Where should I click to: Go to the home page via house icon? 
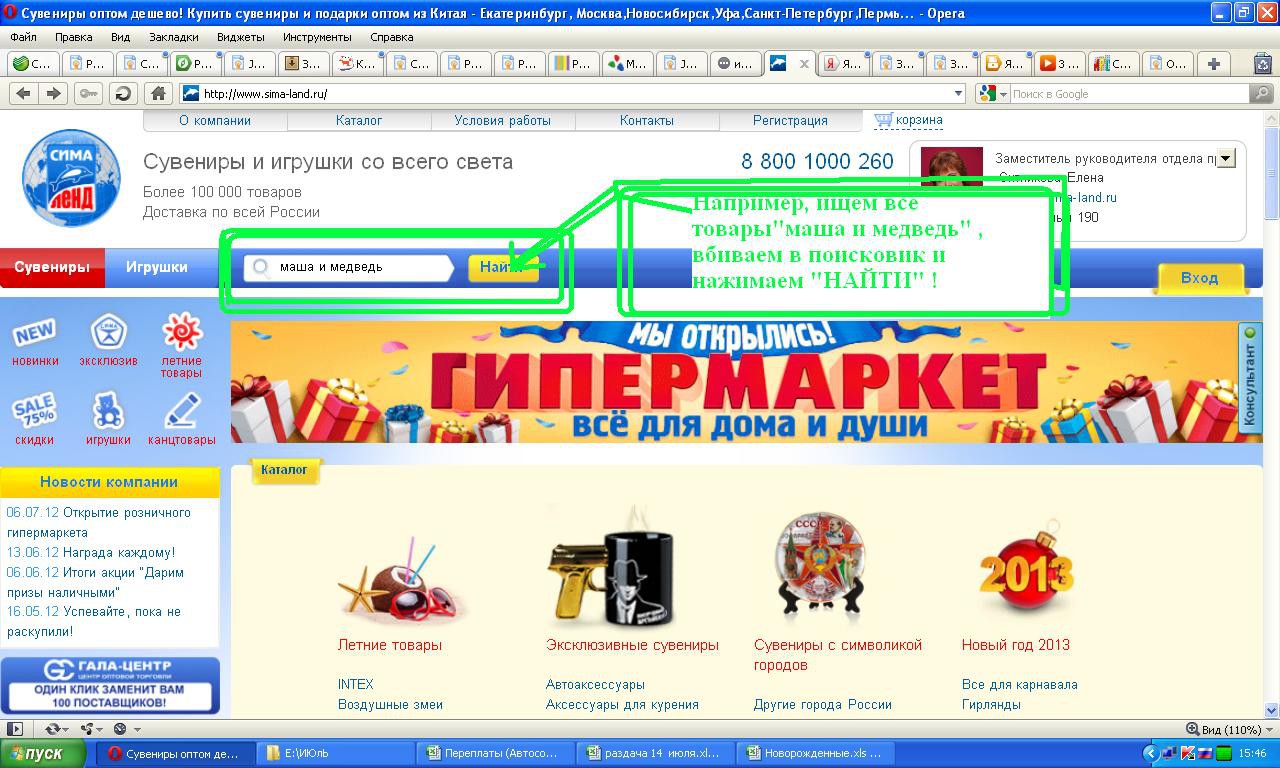[157, 93]
